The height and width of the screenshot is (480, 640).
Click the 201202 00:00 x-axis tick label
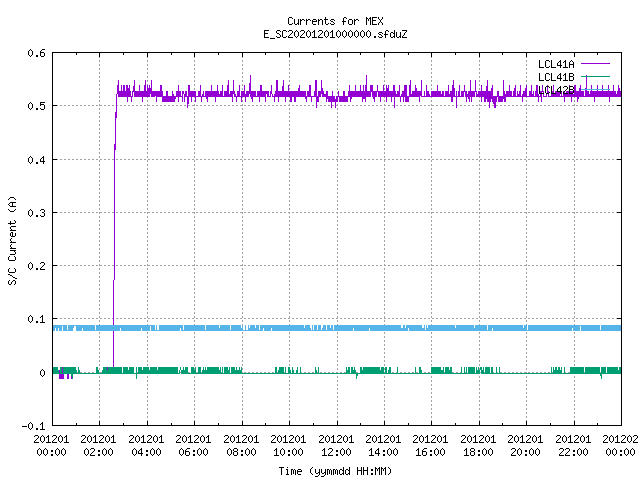coord(620,445)
